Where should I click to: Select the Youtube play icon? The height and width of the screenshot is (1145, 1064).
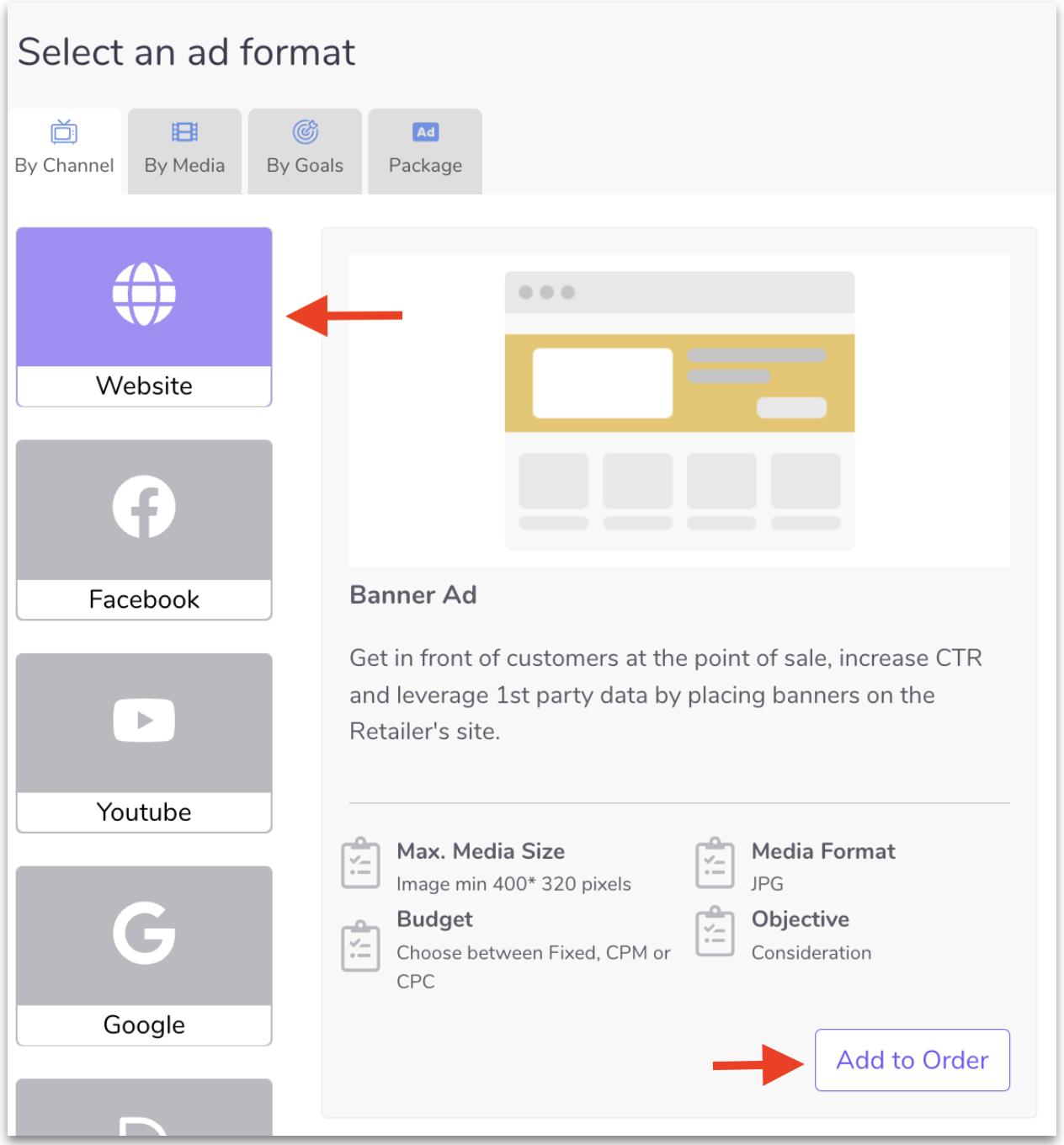click(x=144, y=721)
